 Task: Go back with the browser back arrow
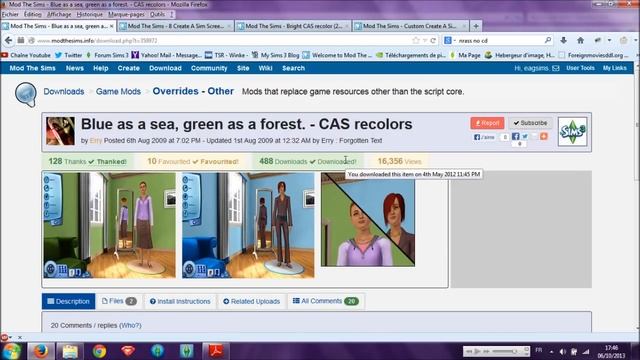9,40
